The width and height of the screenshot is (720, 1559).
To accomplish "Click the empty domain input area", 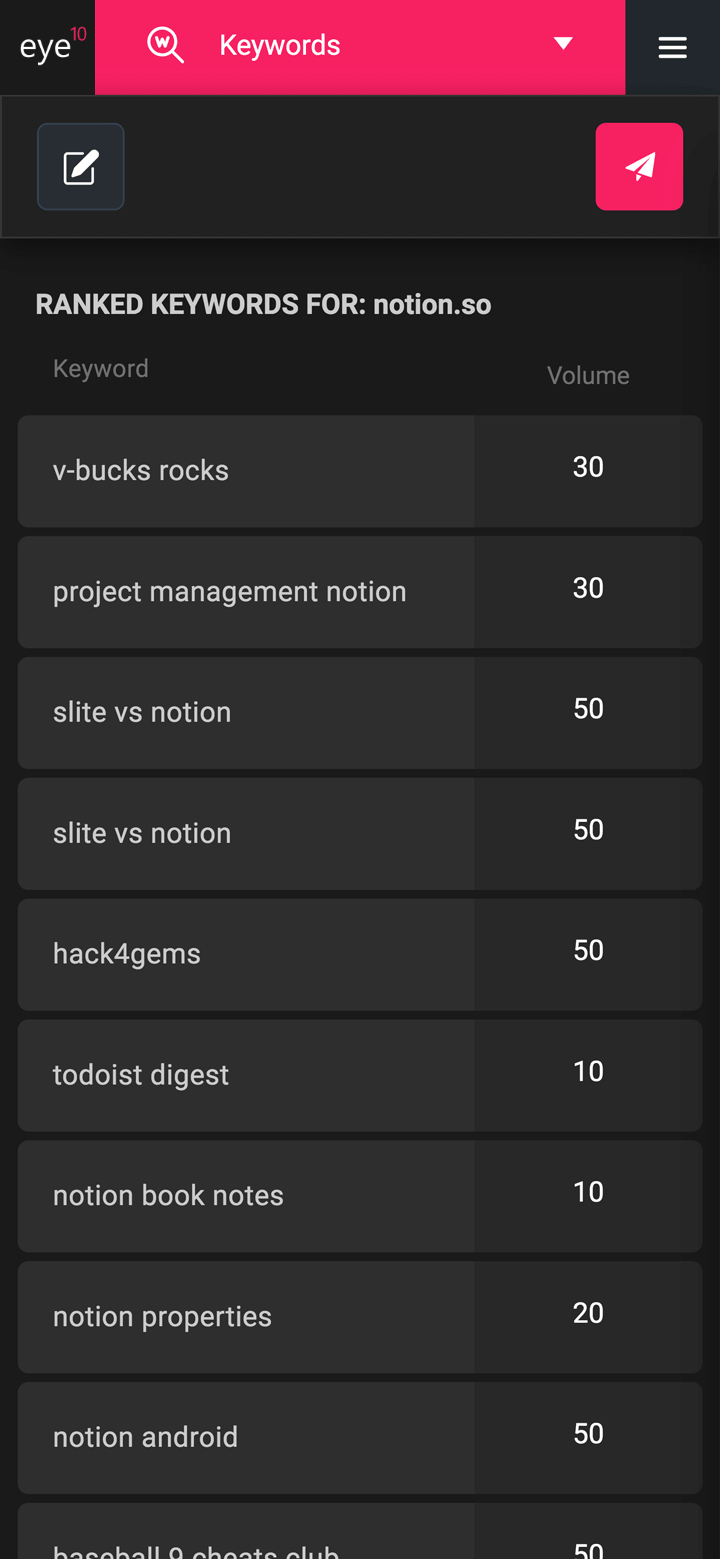I will [360, 167].
